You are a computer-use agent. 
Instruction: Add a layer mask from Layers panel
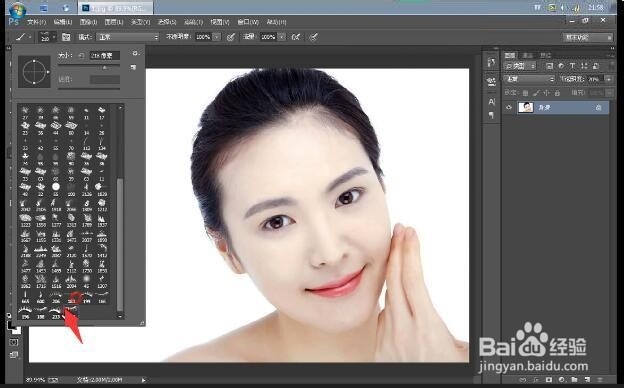coord(548,380)
